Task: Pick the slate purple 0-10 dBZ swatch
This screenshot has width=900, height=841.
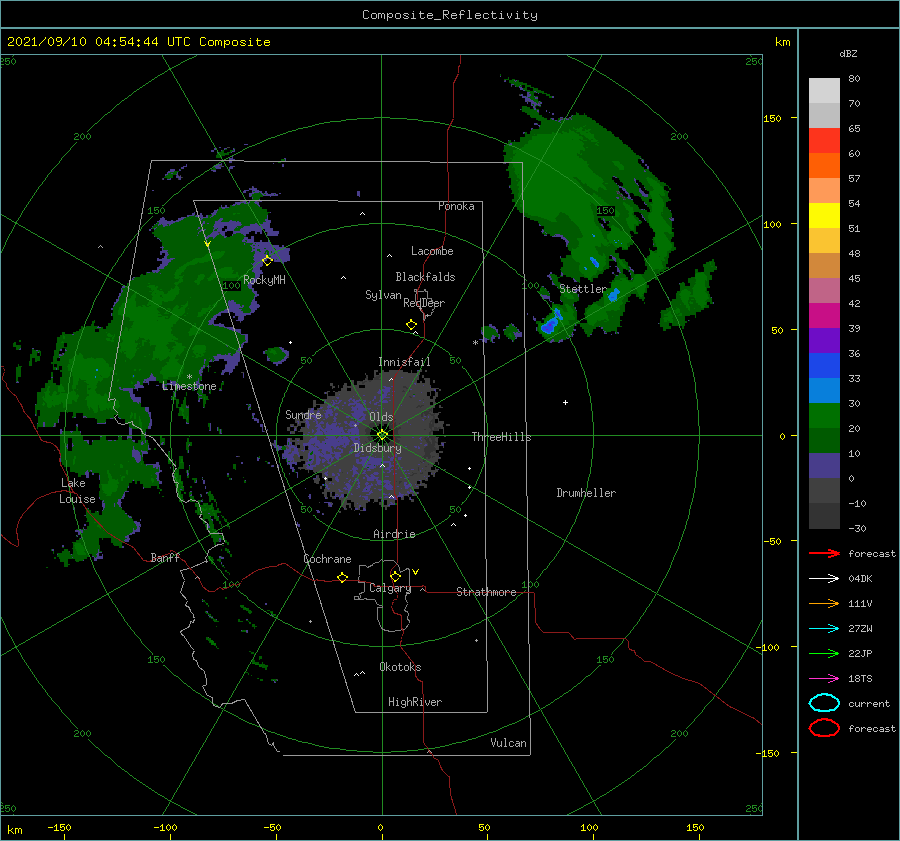Action: point(824,466)
